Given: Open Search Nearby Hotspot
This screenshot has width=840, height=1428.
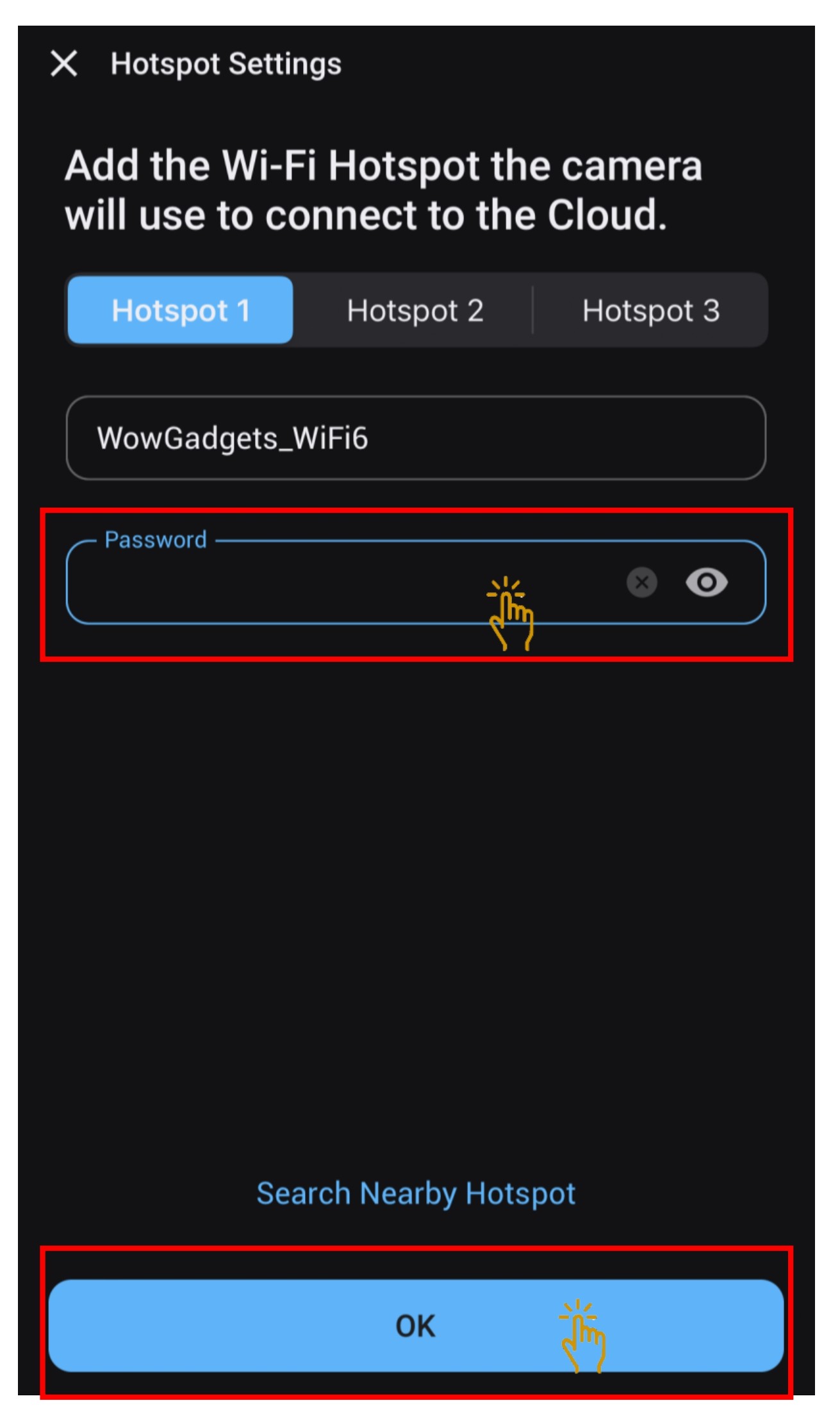Looking at the screenshot, I should (416, 1193).
